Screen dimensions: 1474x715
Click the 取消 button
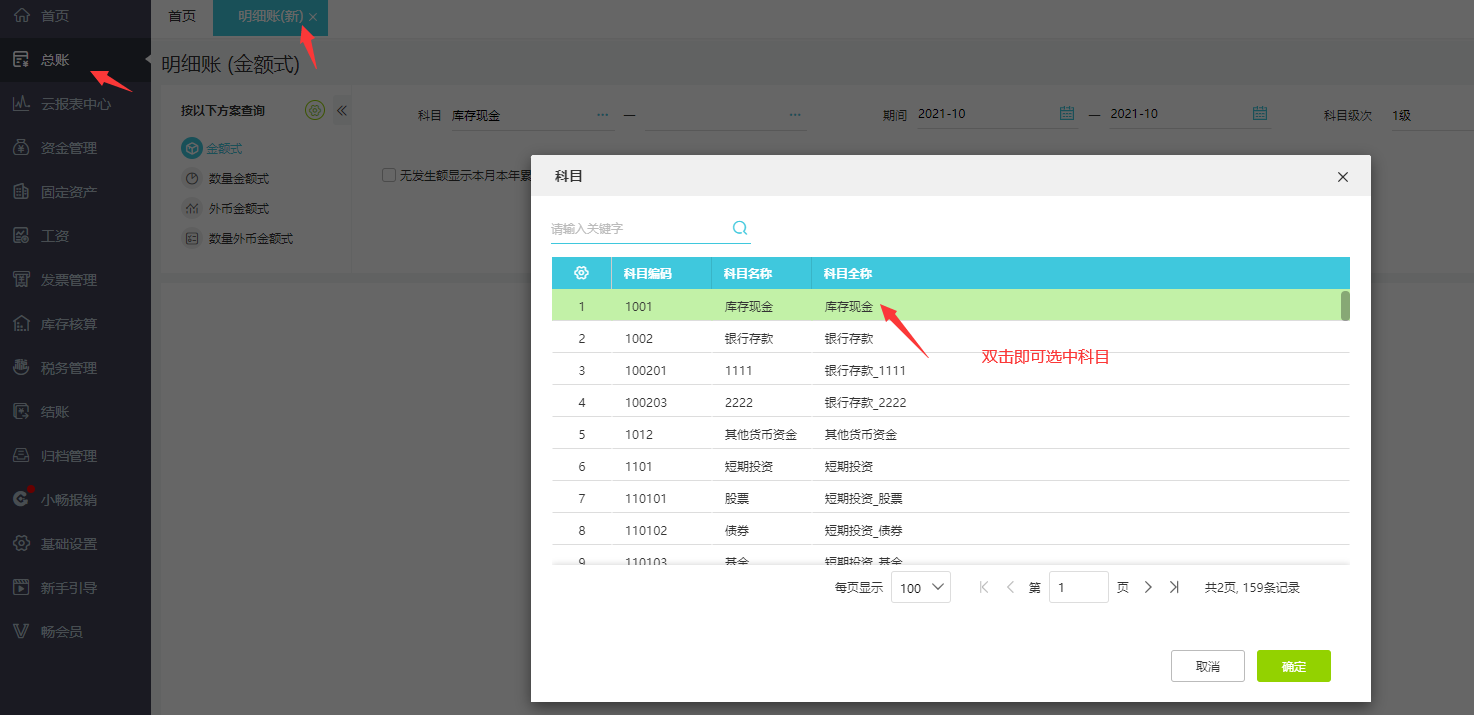[x=1207, y=666]
